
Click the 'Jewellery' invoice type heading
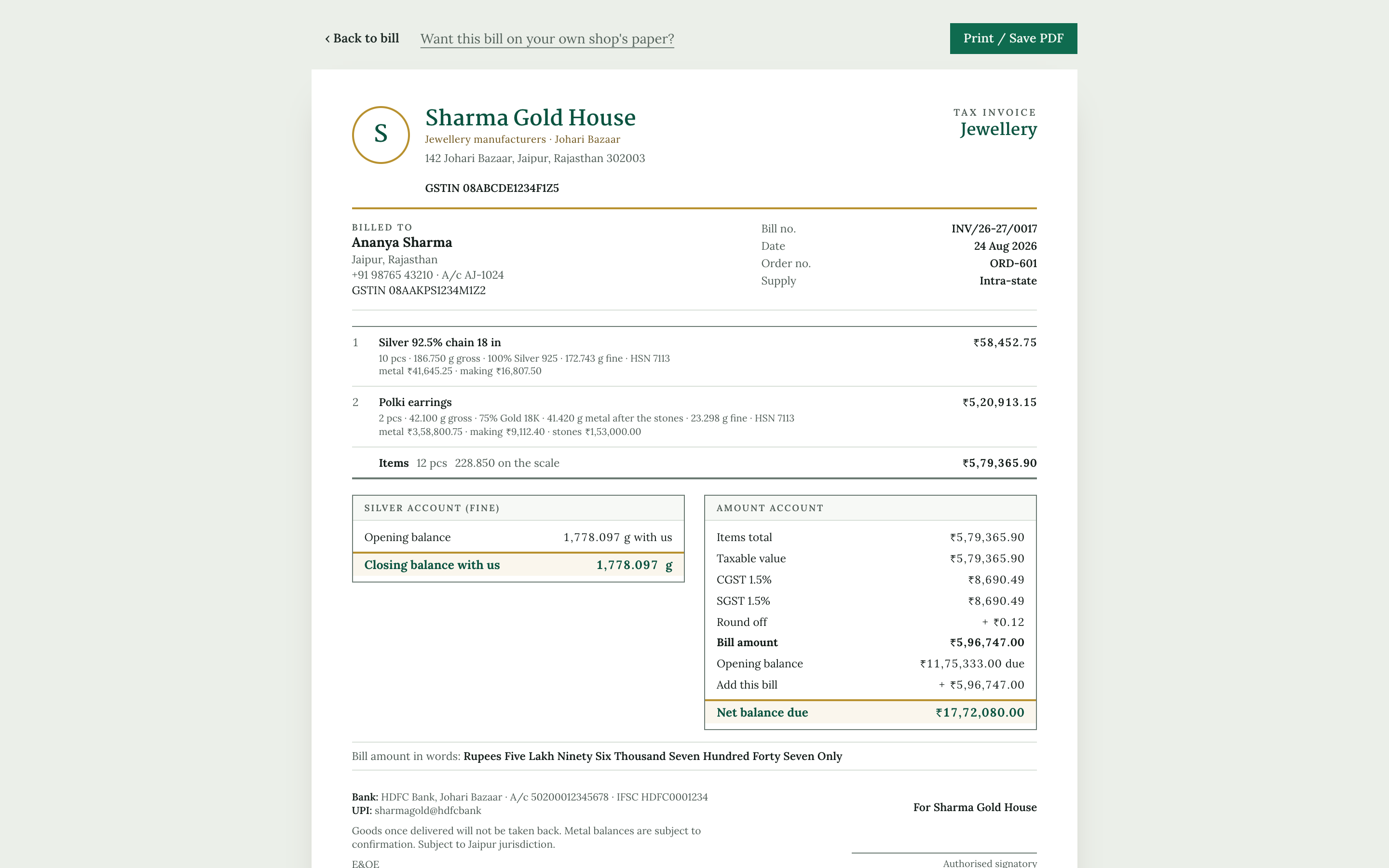pyautogui.click(x=998, y=130)
